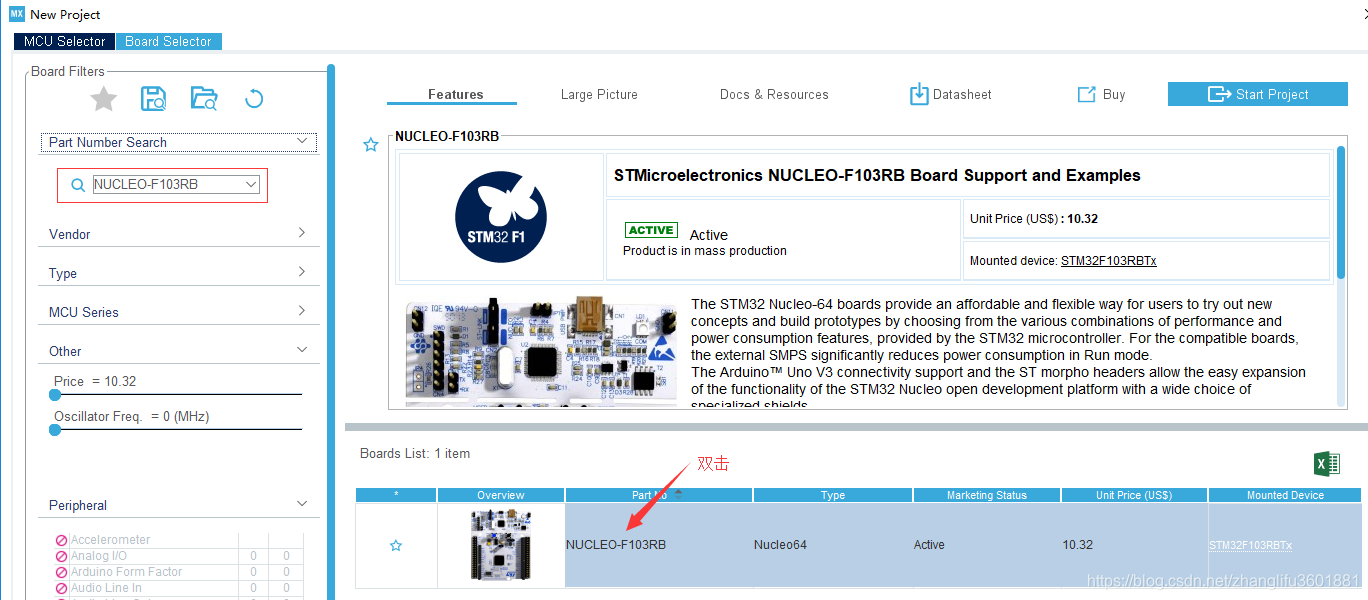Click the 10.32 price cell in list
Viewport: 1368px width, 600px height.
1134,545
